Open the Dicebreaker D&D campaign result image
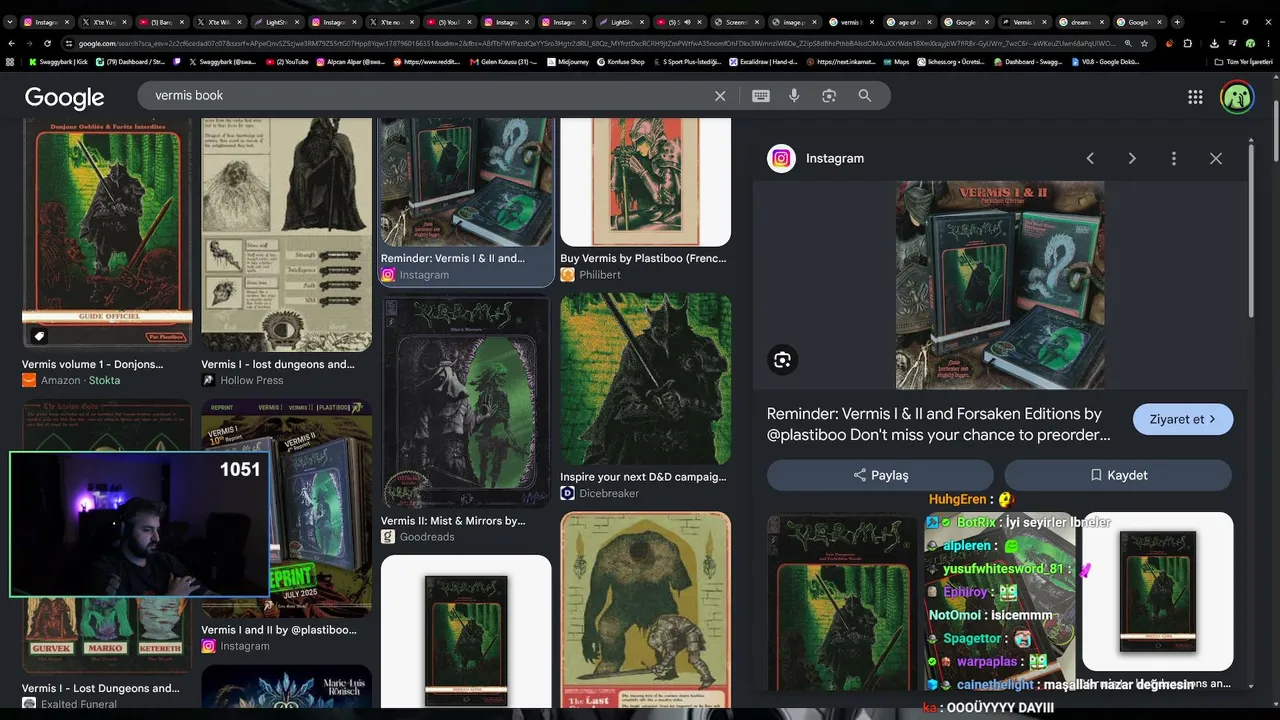This screenshot has width=1280, height=720. [645, 379]
